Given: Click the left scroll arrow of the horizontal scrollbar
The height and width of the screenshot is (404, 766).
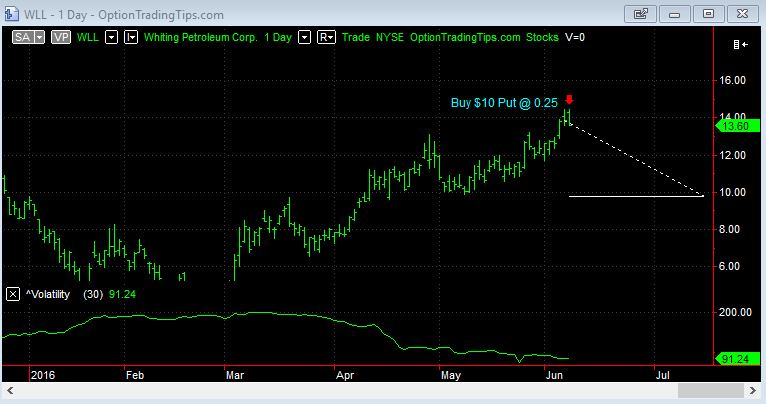Looking at the screenshot, I should tap(10, 390).
